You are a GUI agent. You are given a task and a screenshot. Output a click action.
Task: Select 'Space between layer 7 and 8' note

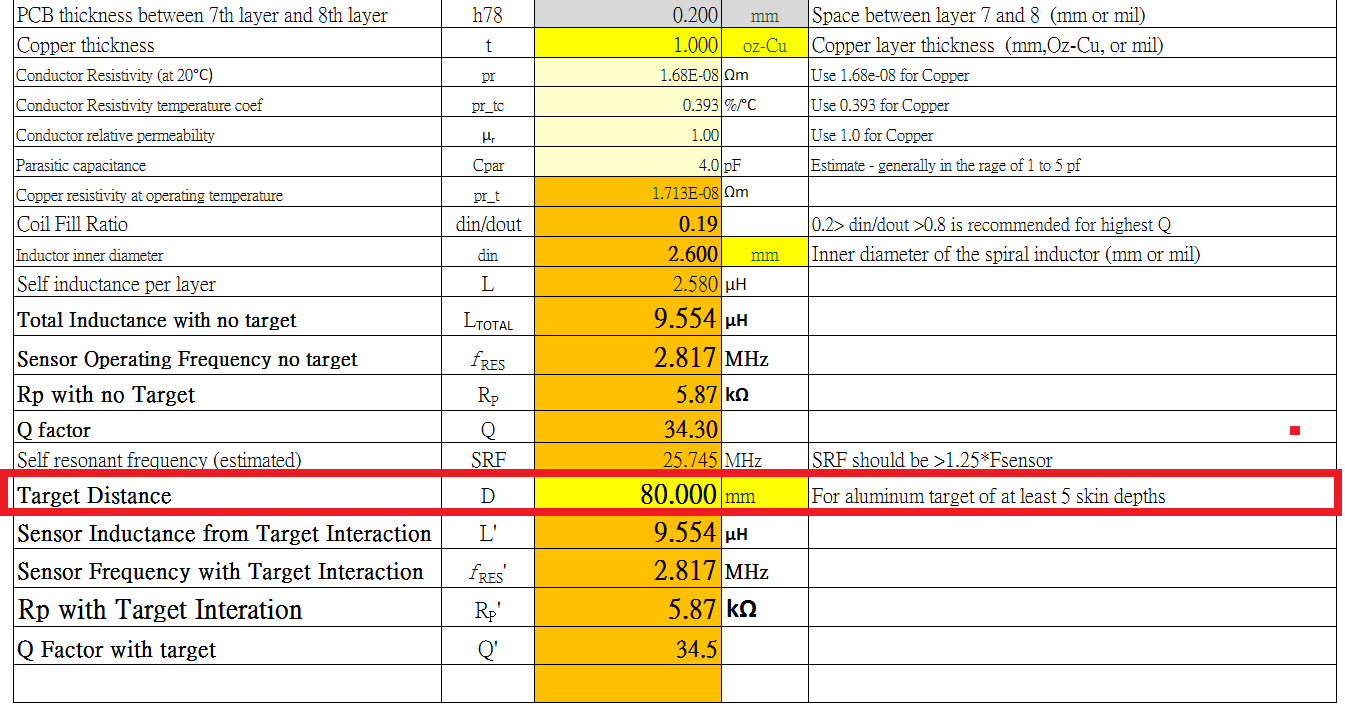[979, 15]
